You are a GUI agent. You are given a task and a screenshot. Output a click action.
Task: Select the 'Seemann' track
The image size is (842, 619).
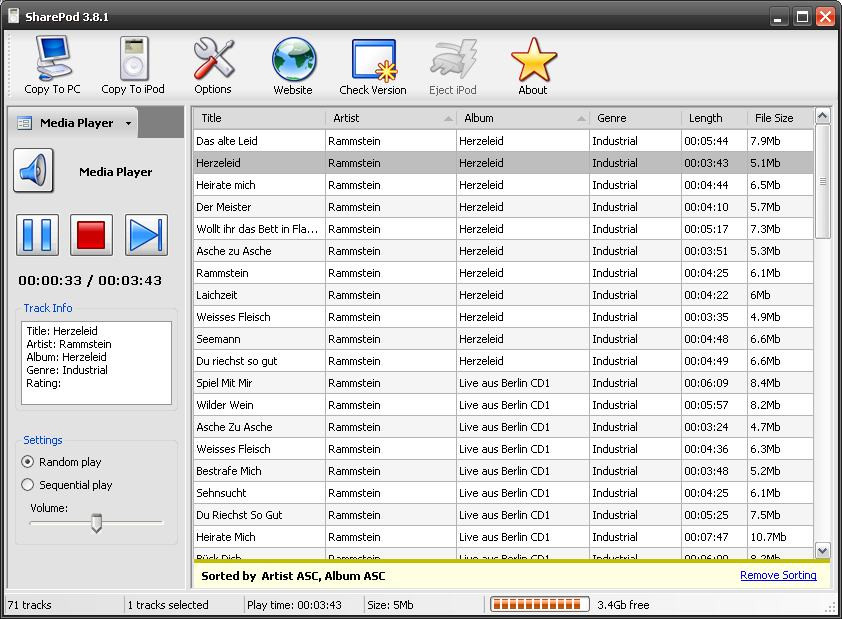[503, 339]
